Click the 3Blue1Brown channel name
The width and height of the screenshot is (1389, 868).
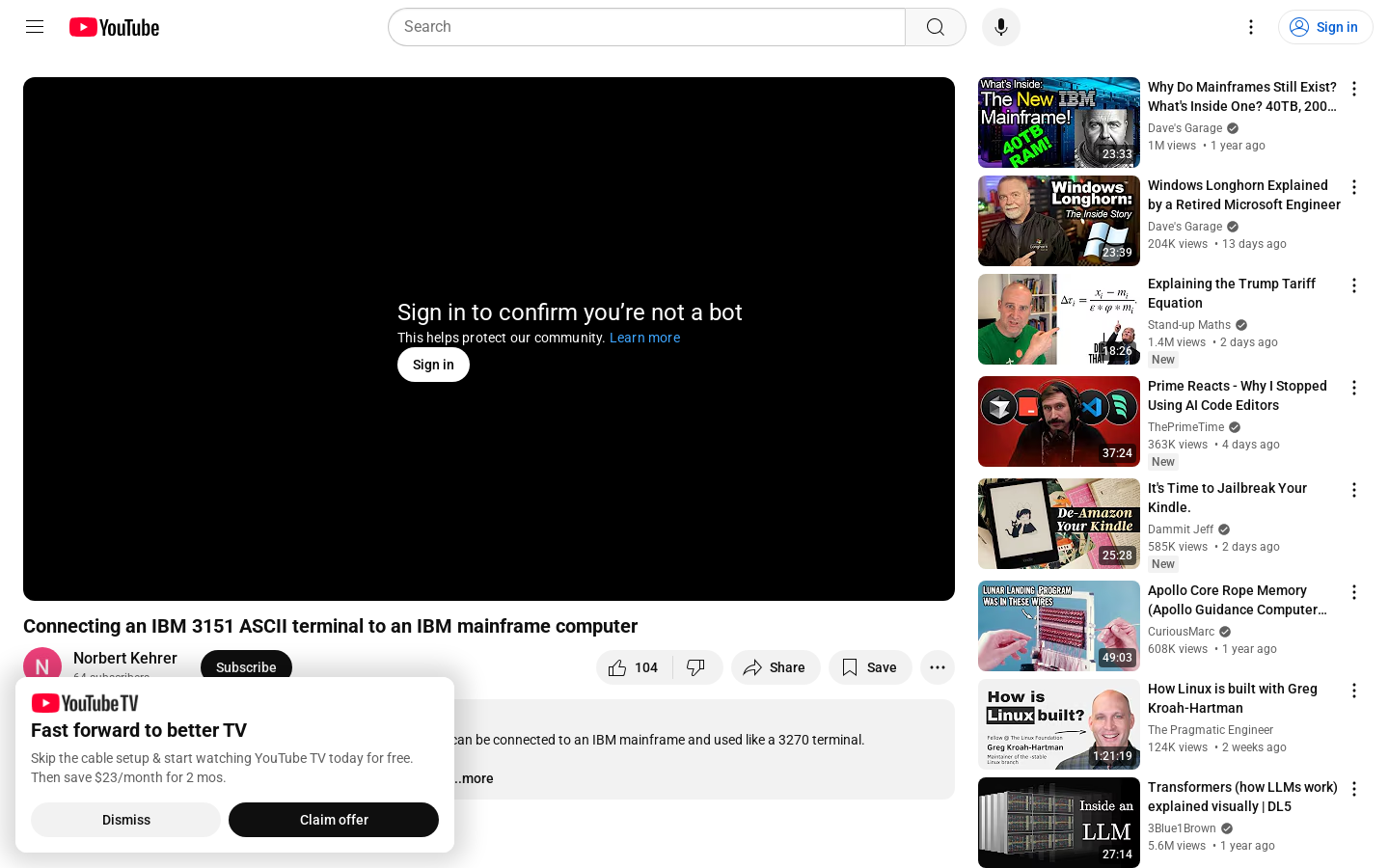tap(1182, 828)
